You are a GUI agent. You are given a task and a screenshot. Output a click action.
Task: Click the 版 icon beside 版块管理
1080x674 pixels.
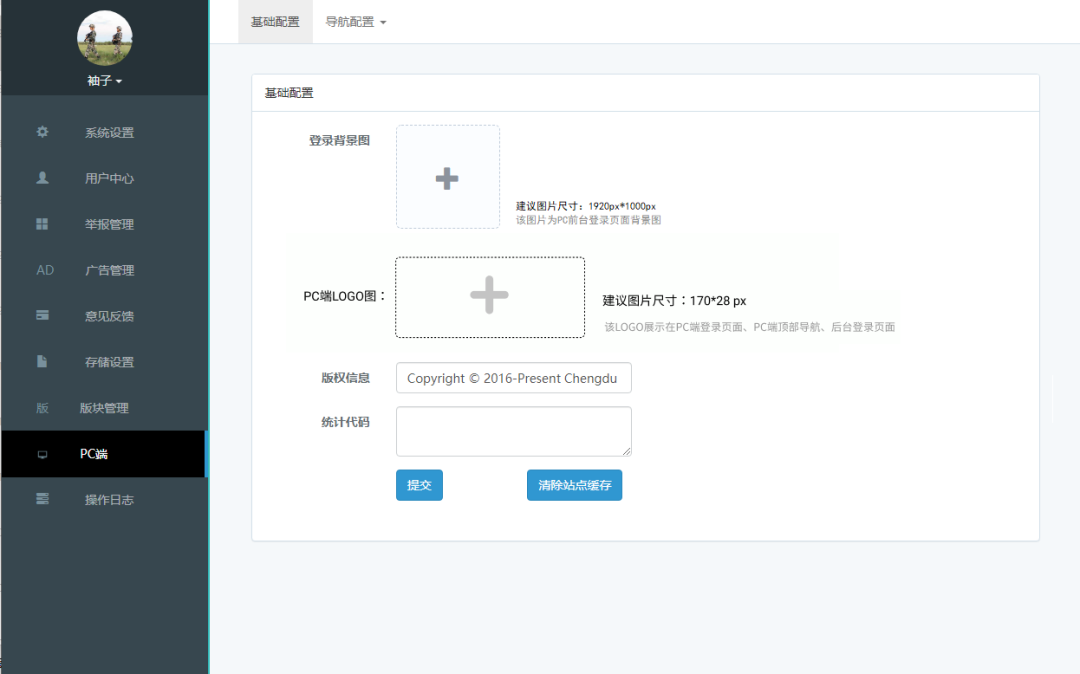(42, 408)
